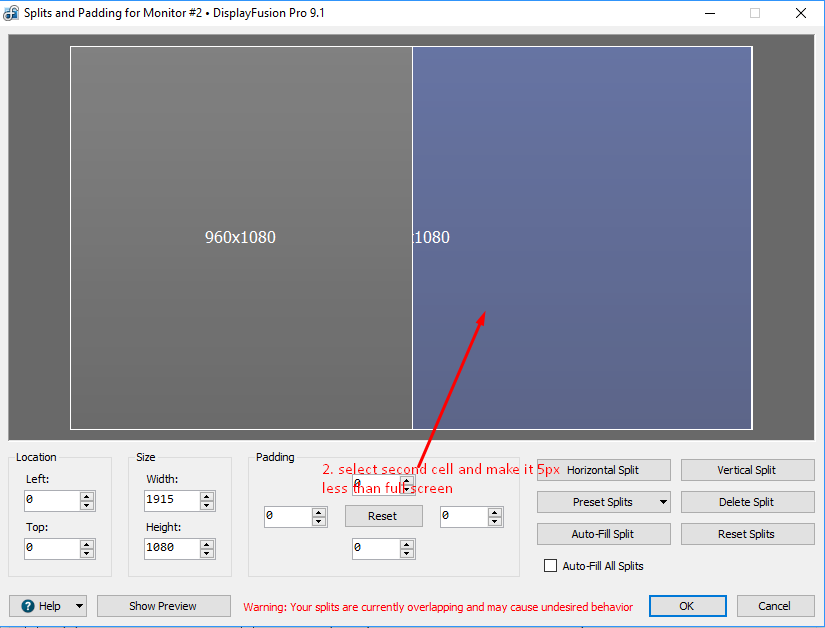The height and width of the screenshot is (628, 825).
Task: Expand the Help button dropdown arrow
Action: (79, 606)
